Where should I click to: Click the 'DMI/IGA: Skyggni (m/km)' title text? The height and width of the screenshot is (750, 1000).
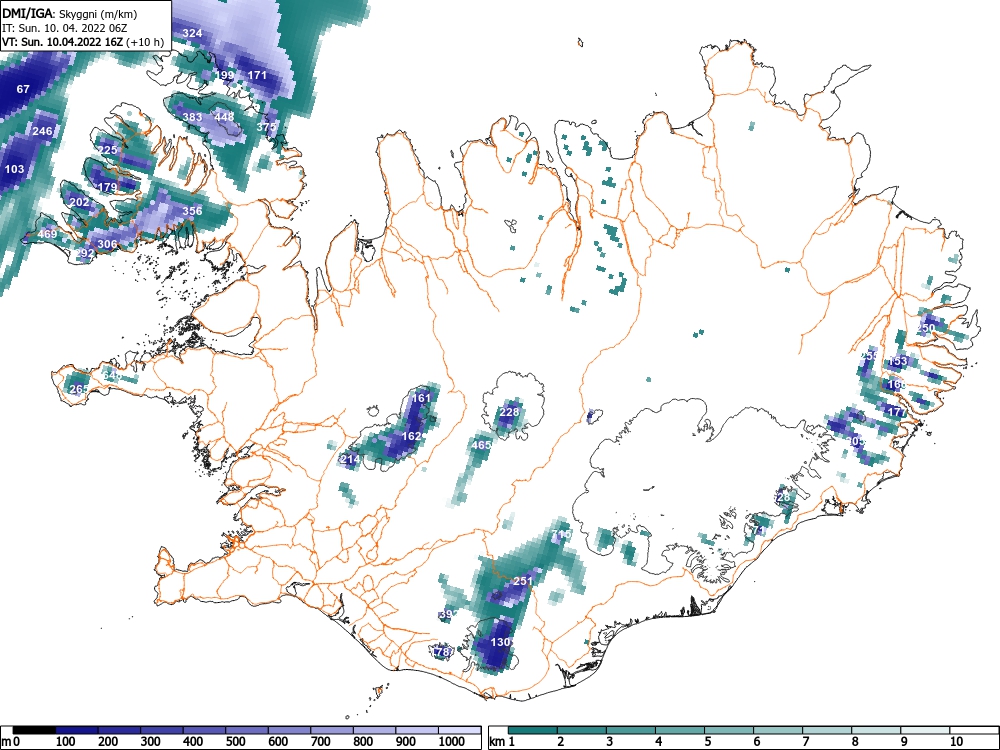point(70,13)
